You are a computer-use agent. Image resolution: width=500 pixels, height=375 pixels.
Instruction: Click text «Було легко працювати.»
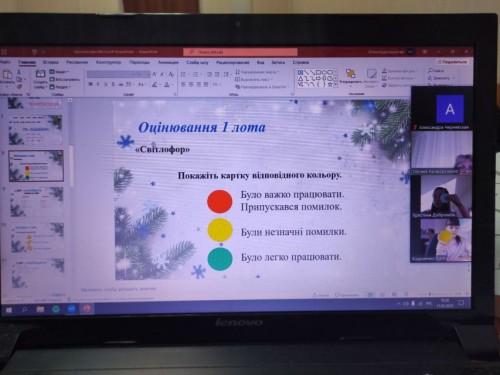coord(291,257)
